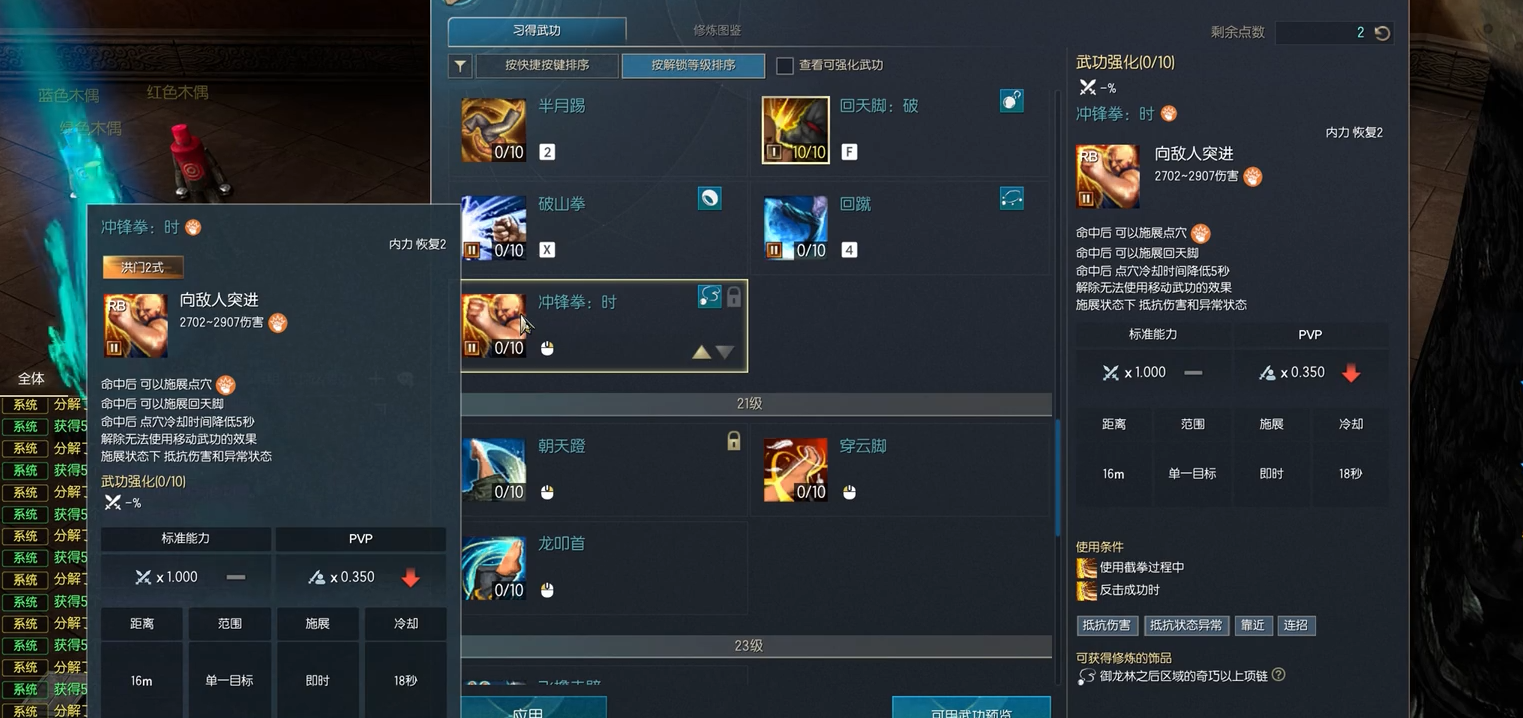Screen dimensions: 1523x718
Task: Open the skill filter funnel icon
Action: [x=460, y=66]
